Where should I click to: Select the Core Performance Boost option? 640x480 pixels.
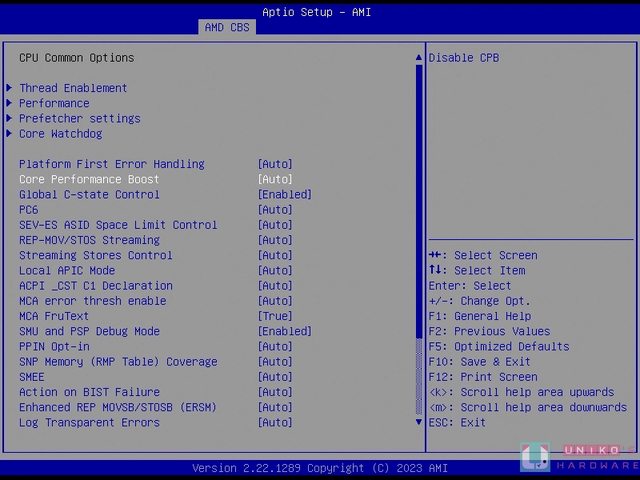point(89,179)
